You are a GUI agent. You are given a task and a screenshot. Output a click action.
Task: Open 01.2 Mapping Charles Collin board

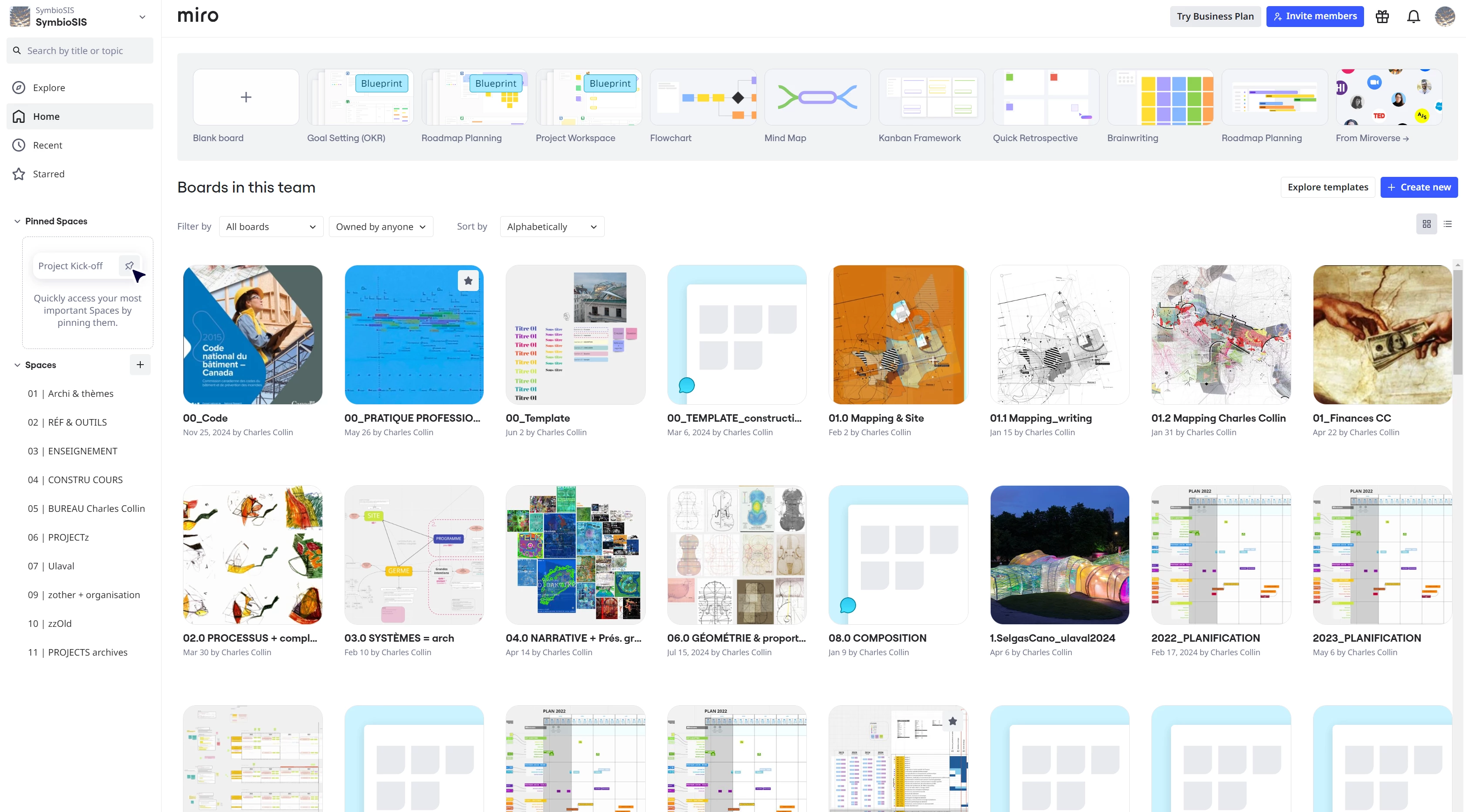pyautogui.click(x=1221, y=335)
